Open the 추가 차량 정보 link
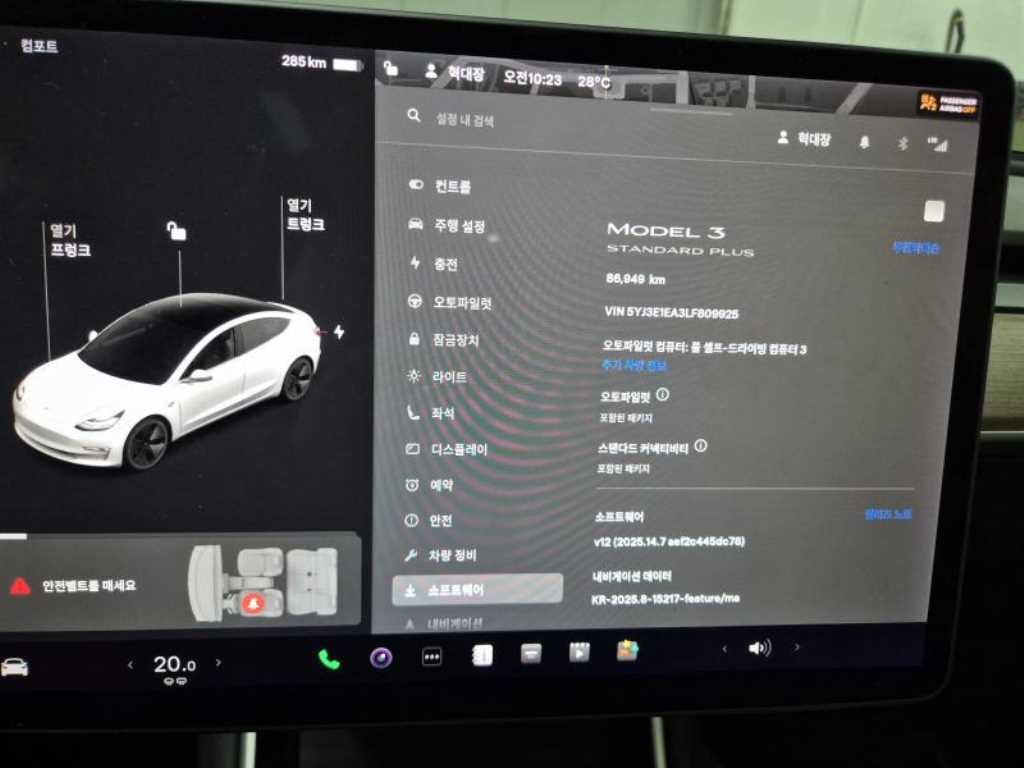The image size is (1024, 768). point(633,366)
